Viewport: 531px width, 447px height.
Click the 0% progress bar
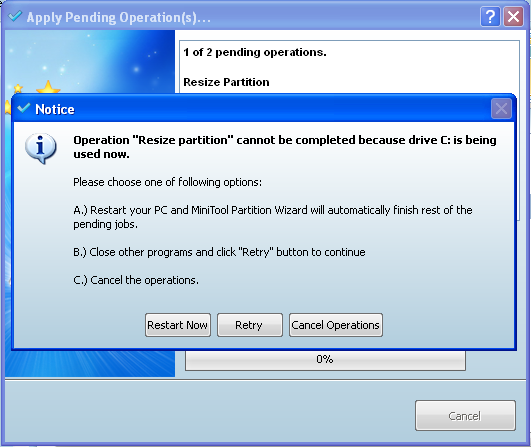(325, 360)
